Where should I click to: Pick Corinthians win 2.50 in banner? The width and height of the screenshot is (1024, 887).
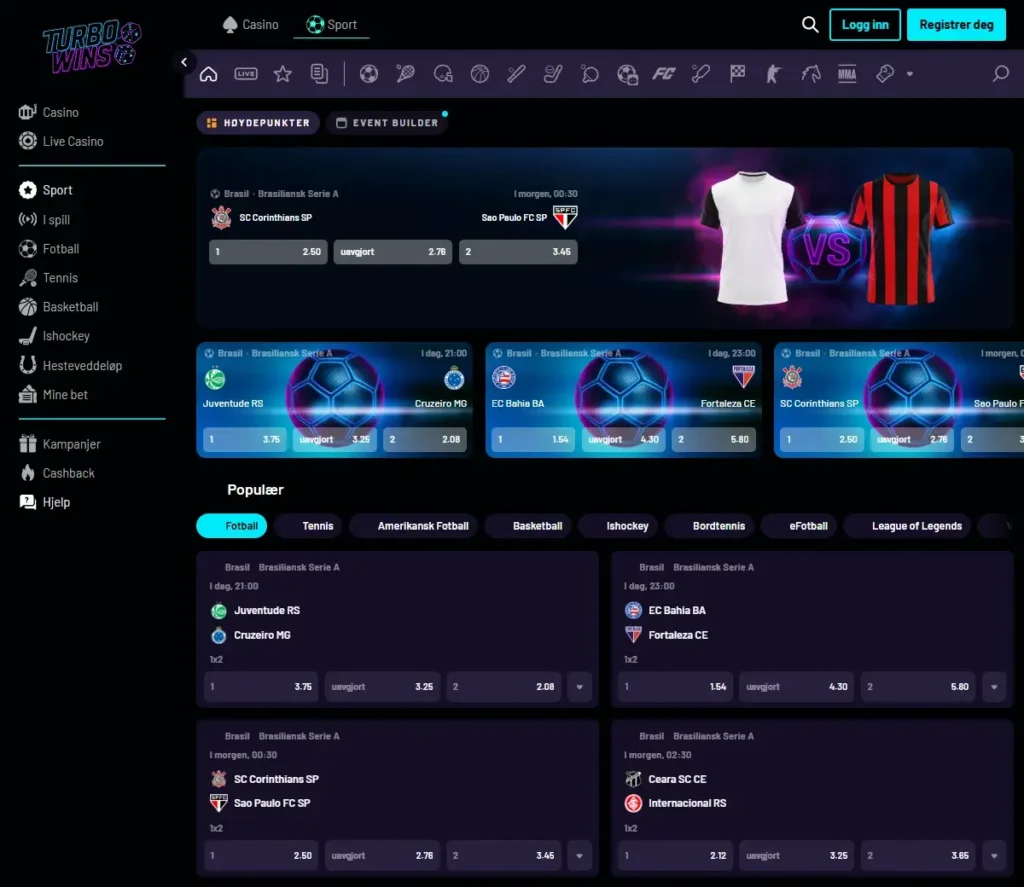(x=268, y=251)
